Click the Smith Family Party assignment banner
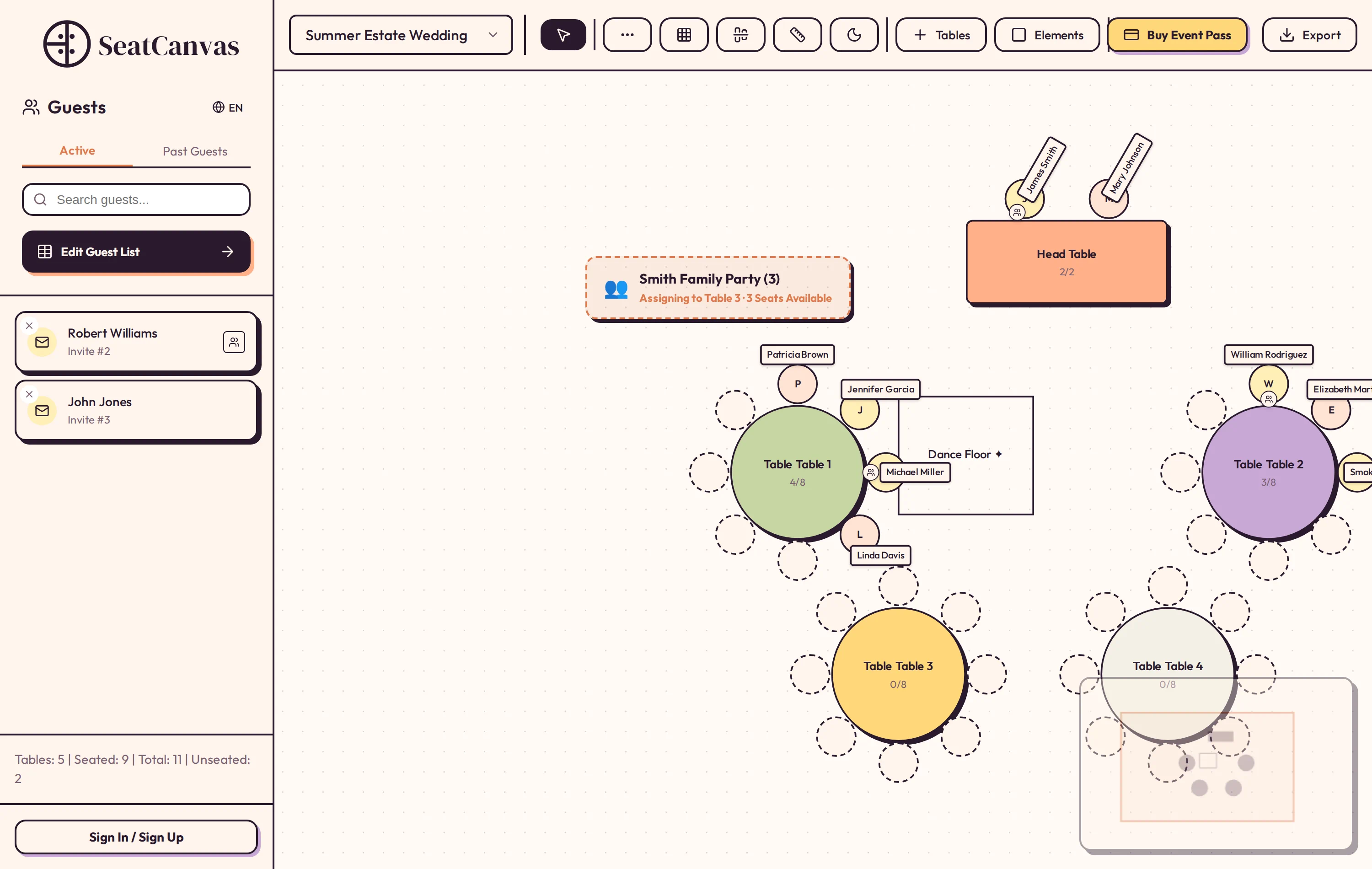Viewport: 1372px width, 869px height. click(718, 288)
